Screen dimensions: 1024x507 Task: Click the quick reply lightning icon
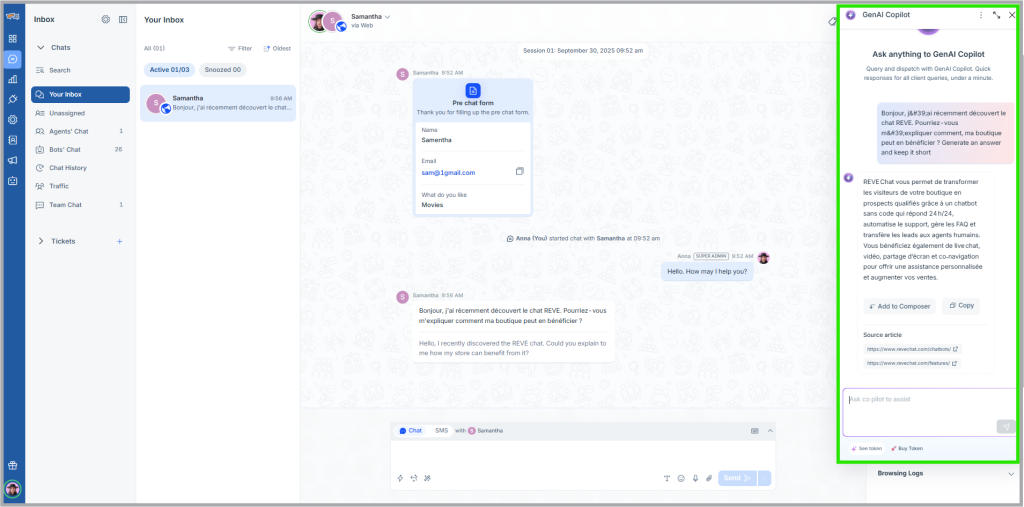(x=400, y=478)
